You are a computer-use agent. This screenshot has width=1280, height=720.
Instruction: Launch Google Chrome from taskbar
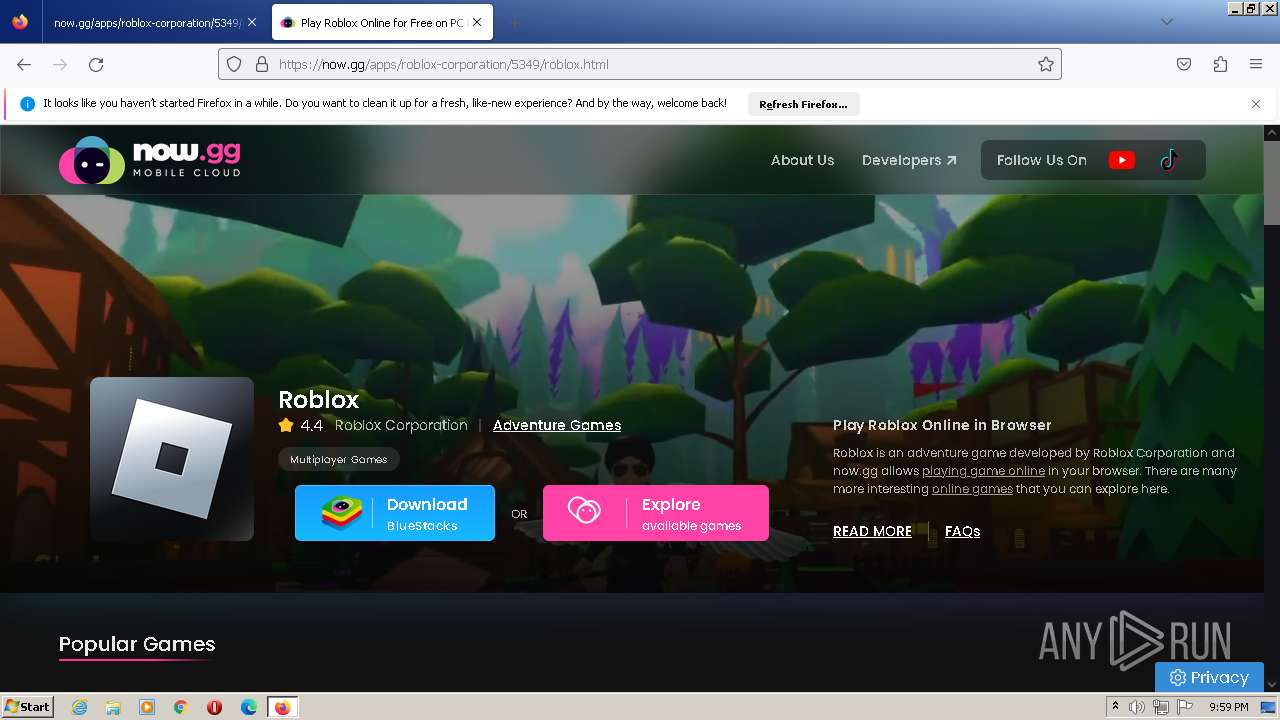181,707
